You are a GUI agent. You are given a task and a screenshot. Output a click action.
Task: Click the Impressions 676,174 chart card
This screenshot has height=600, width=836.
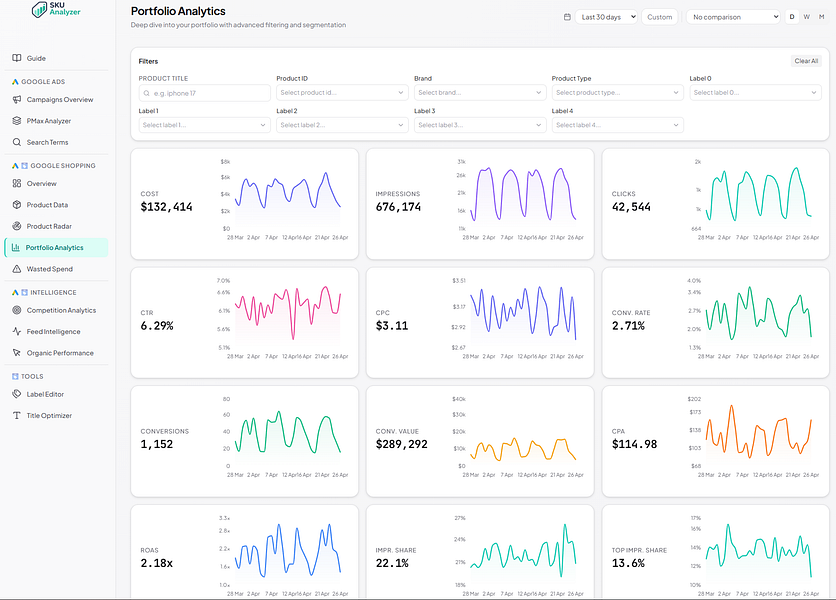[480, 204]
